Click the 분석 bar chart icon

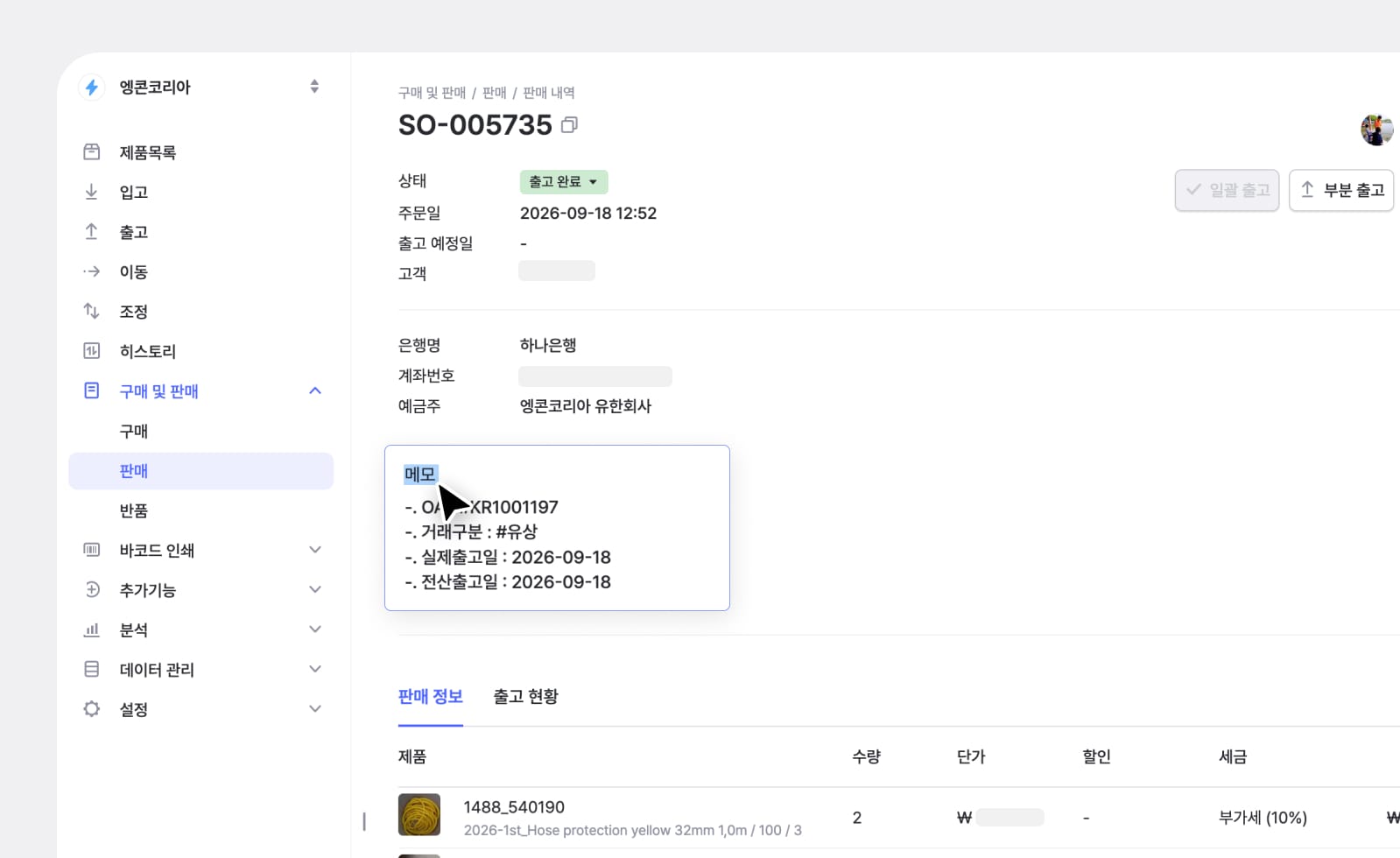[x=91, y=629]
